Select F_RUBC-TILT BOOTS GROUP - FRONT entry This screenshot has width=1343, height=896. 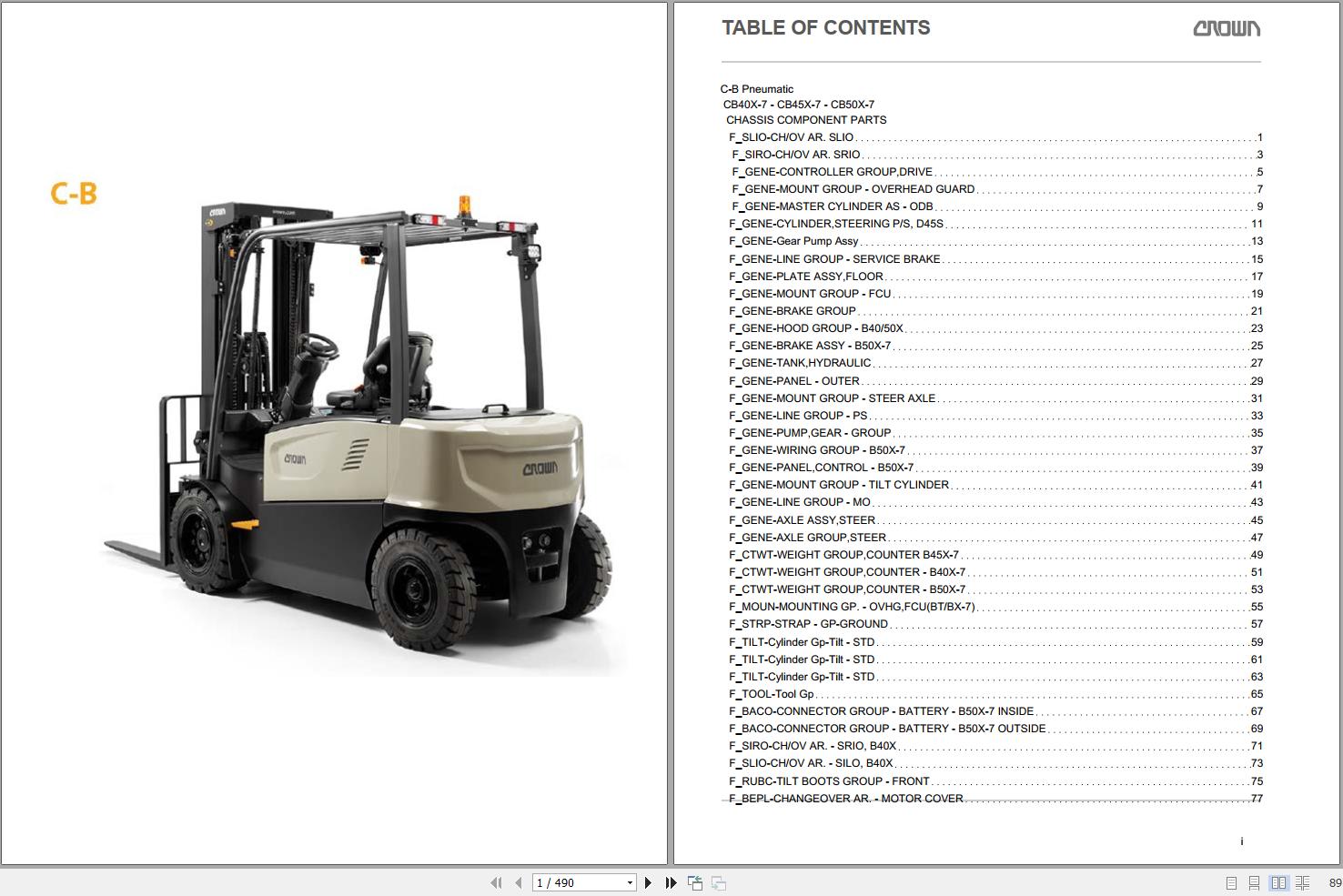995,781
